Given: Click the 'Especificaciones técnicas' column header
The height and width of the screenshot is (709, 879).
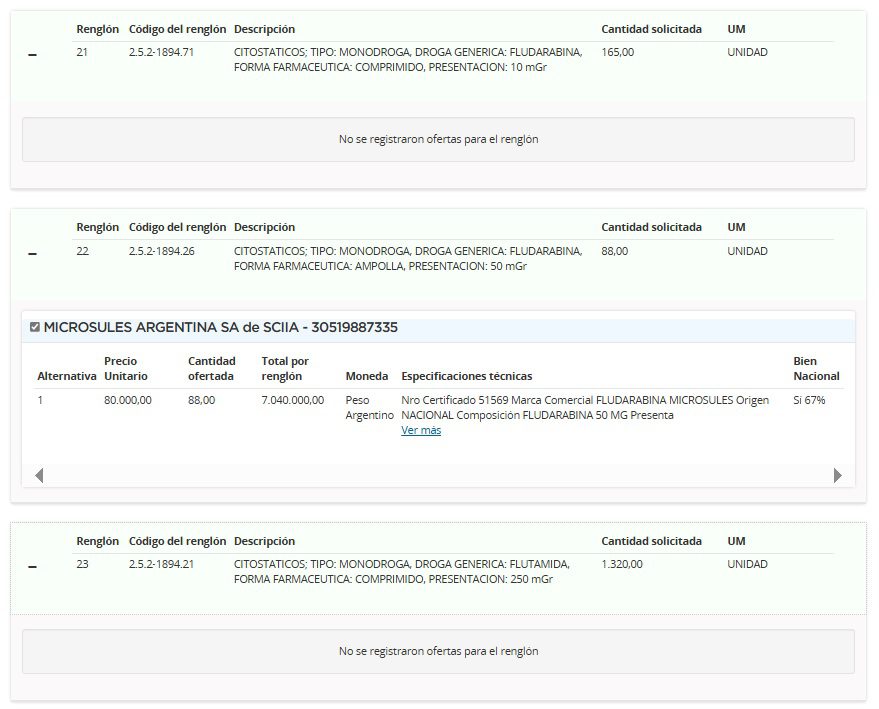Looking at the screenshot, I should pyautogui.click(x=466, y=376).
